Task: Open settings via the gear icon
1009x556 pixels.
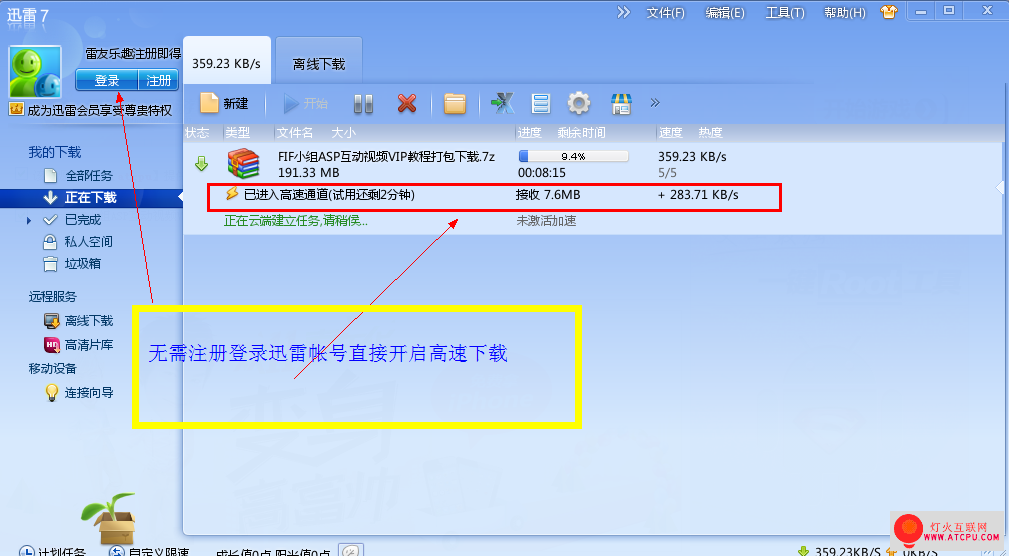Action: [579, 103]
